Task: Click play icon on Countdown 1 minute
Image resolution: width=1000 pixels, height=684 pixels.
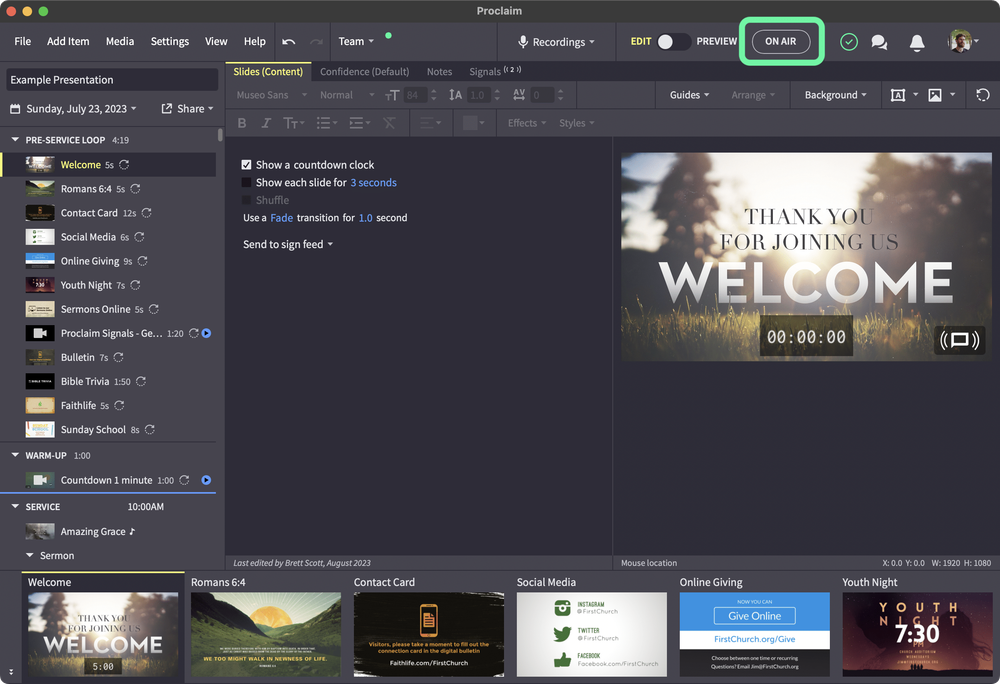Action: coord(206,480)
